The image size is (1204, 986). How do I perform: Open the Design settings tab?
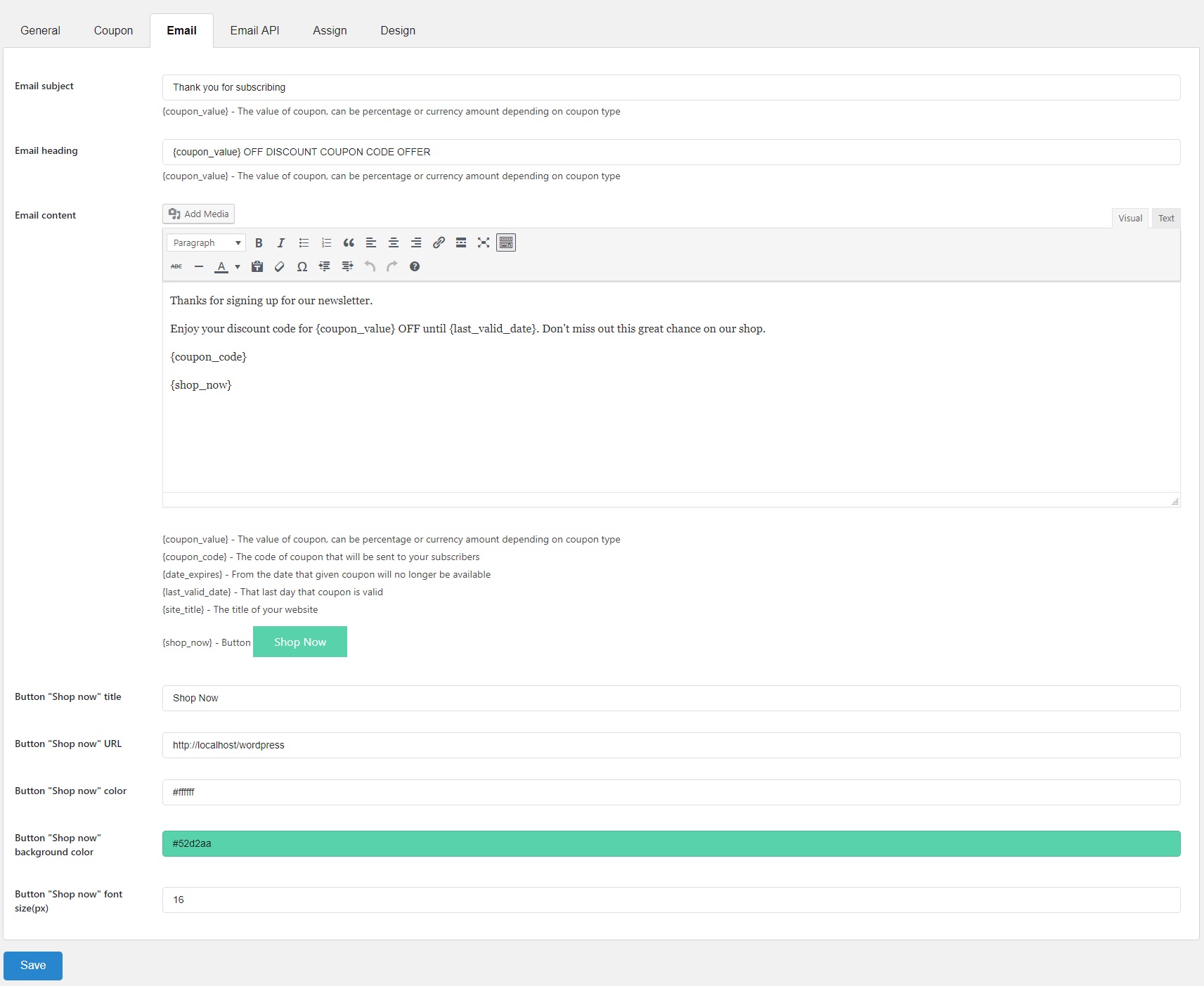pos(398,31)
